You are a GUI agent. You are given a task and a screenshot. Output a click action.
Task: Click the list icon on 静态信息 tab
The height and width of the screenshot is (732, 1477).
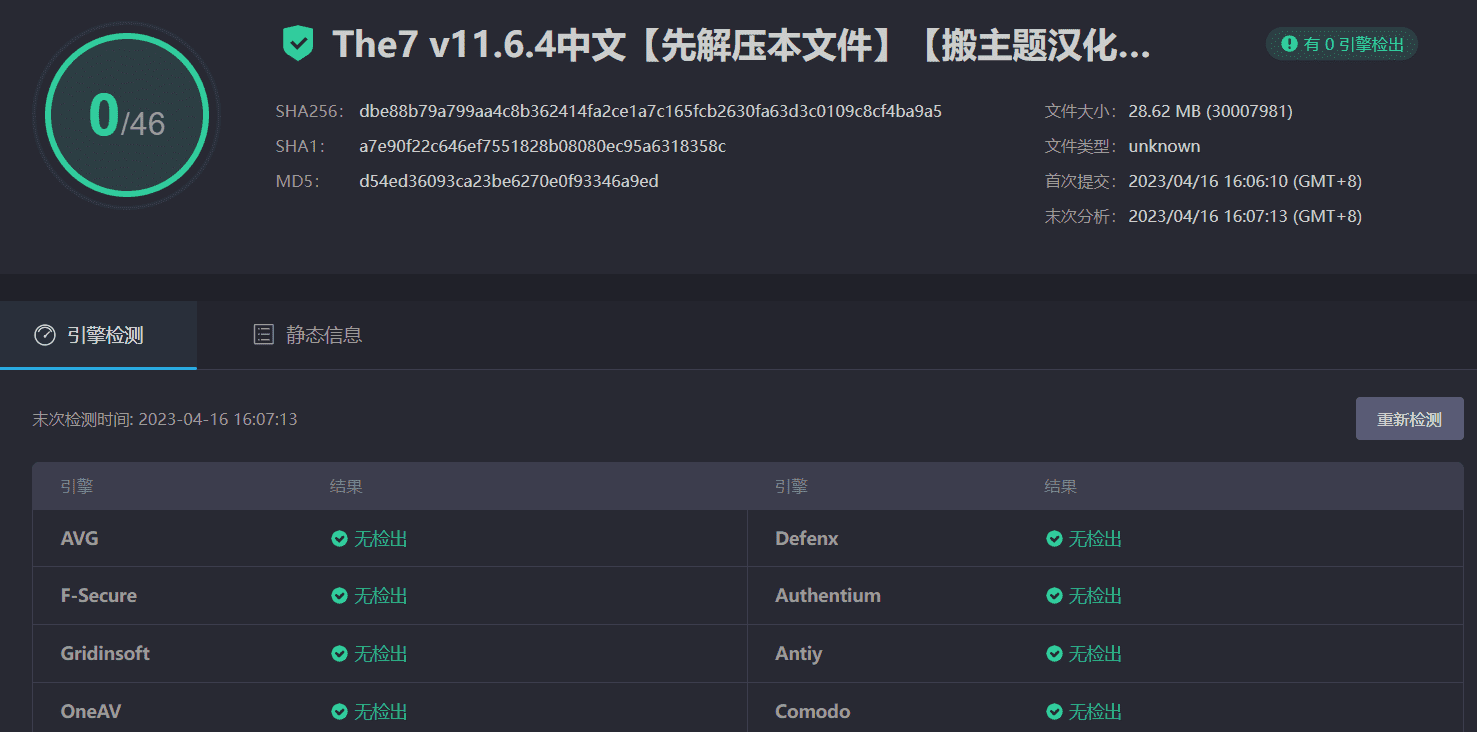(263, 335)
